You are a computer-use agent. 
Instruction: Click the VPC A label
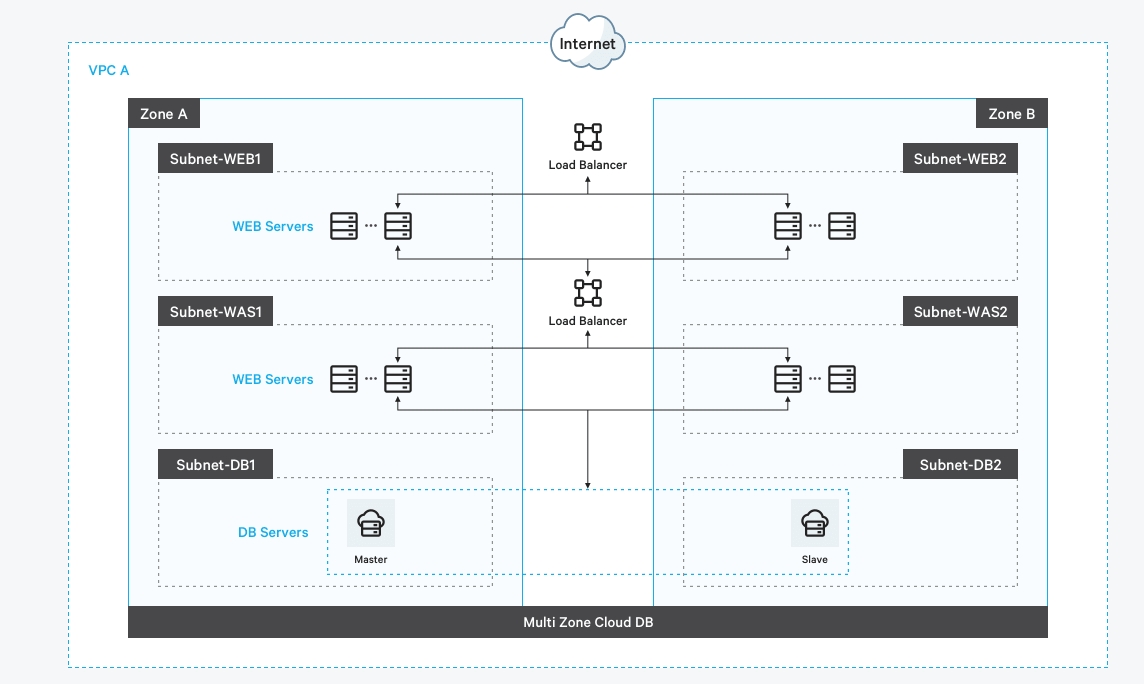109,71
